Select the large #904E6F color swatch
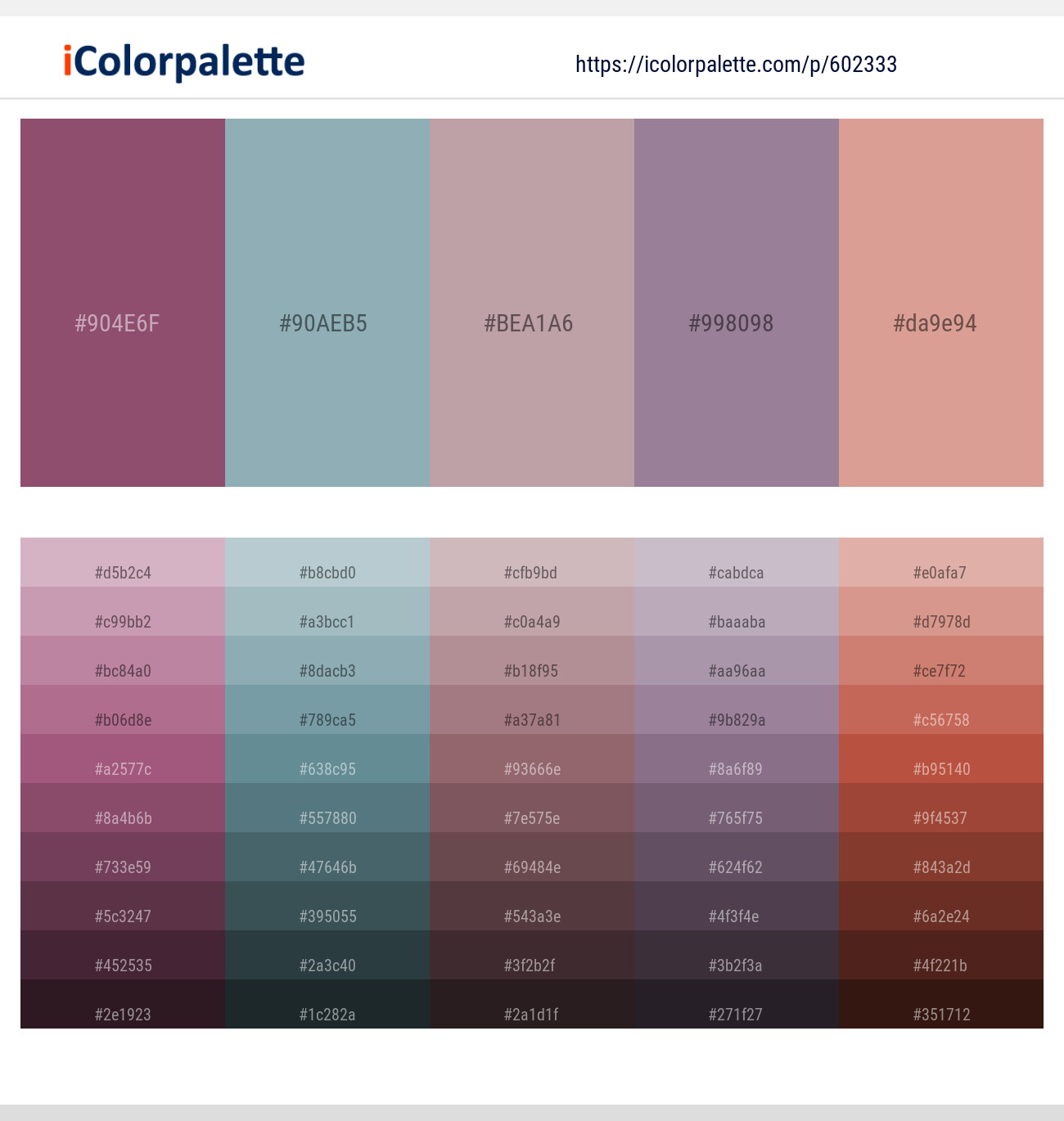 coord(123,303)
